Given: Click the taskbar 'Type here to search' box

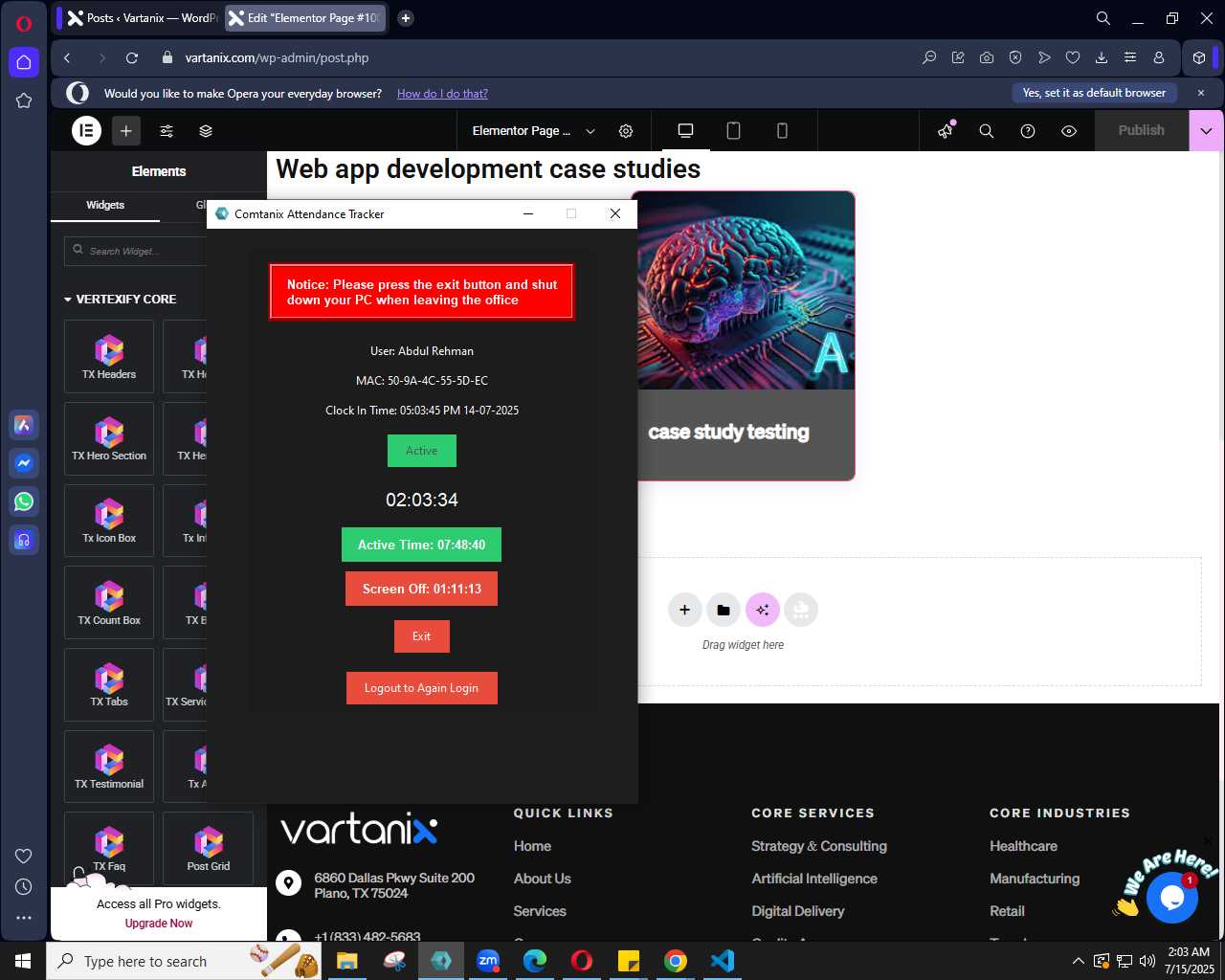Looking at the screenshot, I should point(184,961).
